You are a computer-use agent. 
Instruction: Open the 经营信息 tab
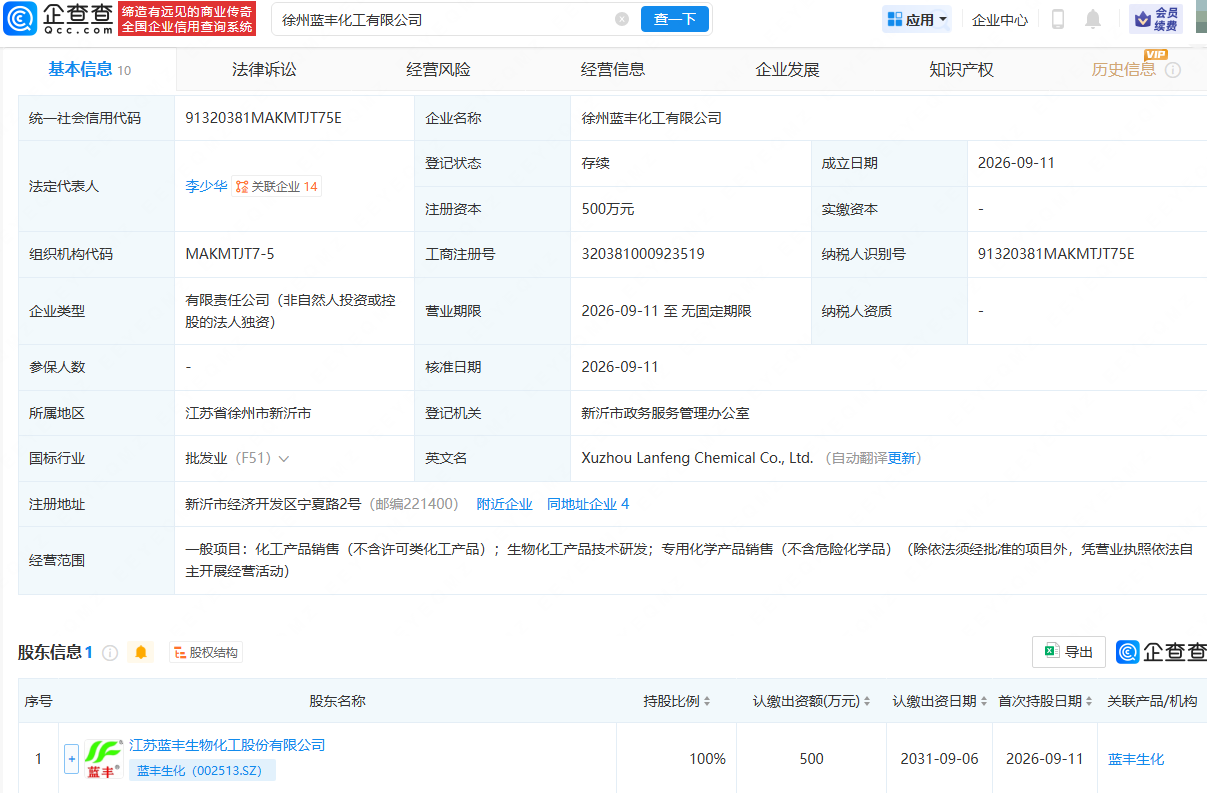click(x=613, y=70)
